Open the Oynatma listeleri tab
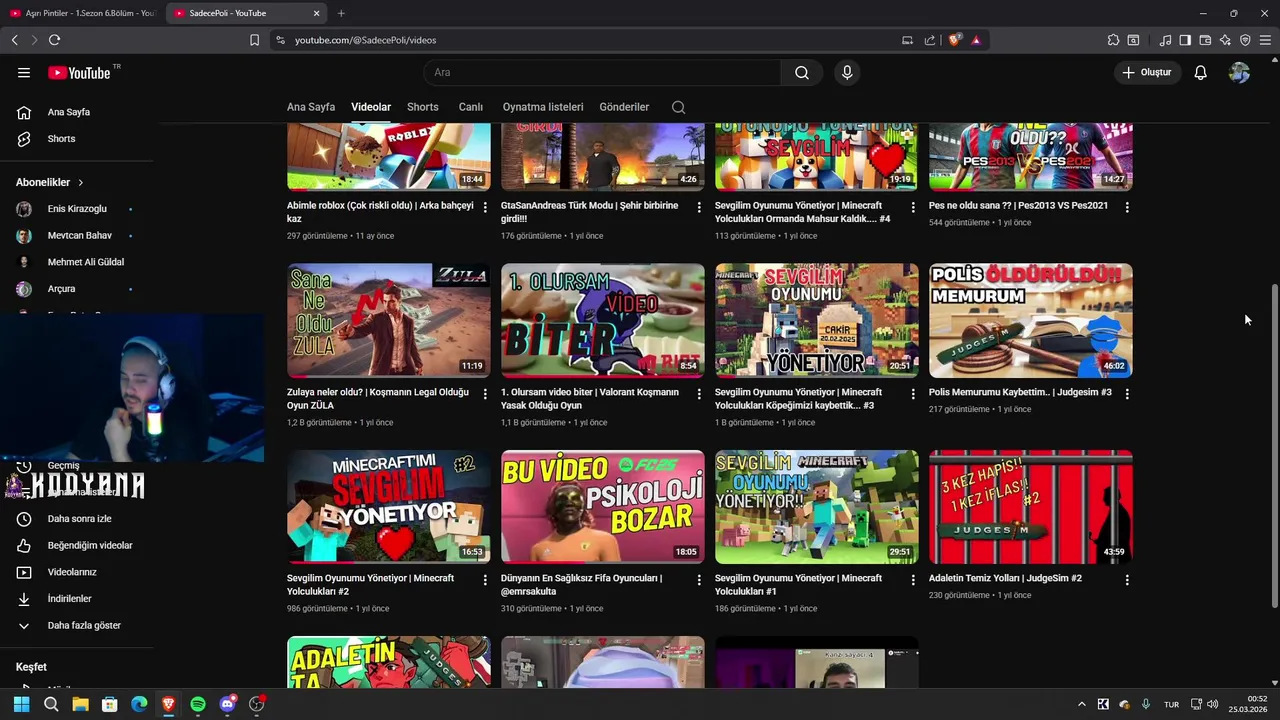Viewport: 1280px width, 720px height. point(543,107)
